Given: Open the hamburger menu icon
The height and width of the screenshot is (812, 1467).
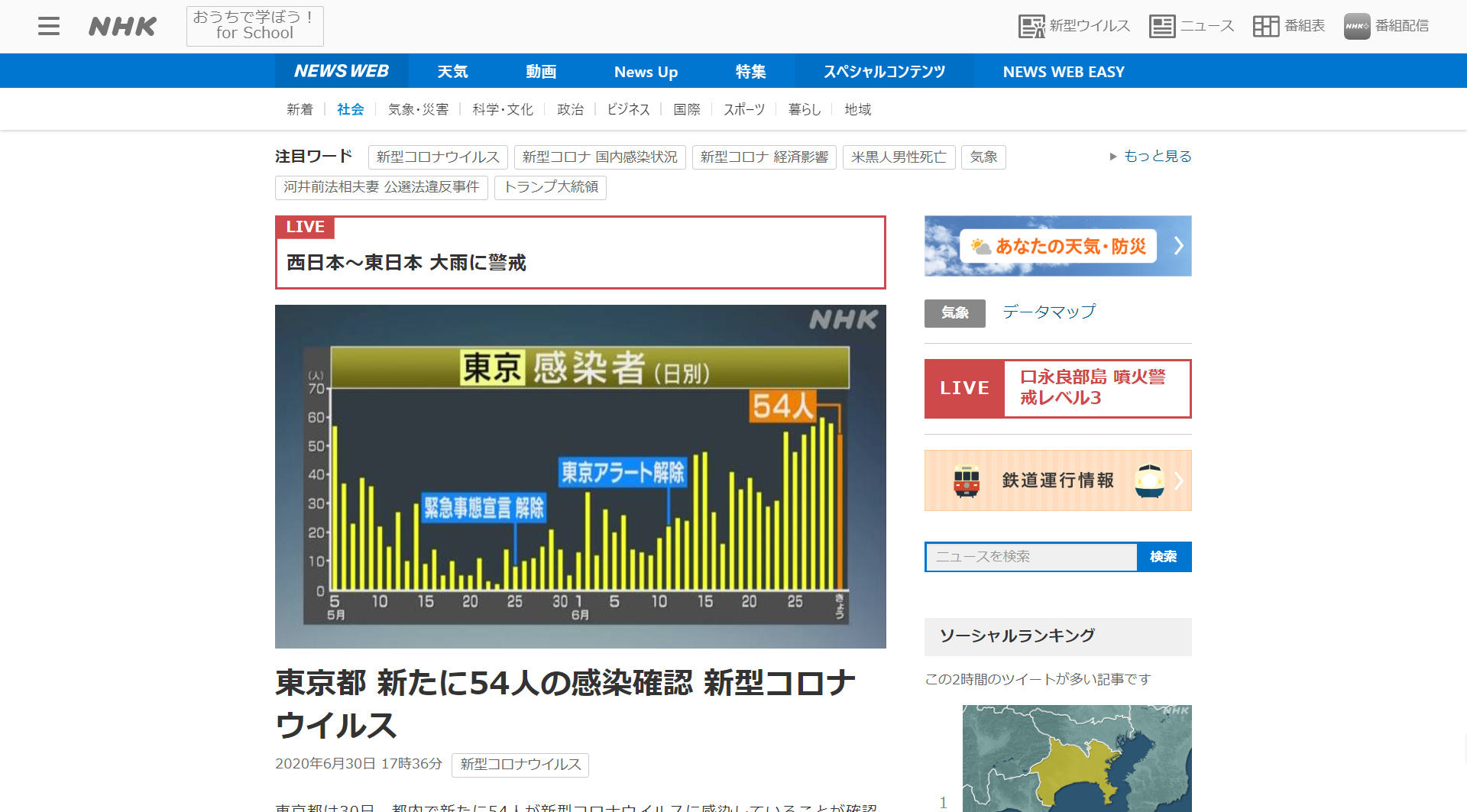Looking at the screenshot, I should (x=49, y=26).
